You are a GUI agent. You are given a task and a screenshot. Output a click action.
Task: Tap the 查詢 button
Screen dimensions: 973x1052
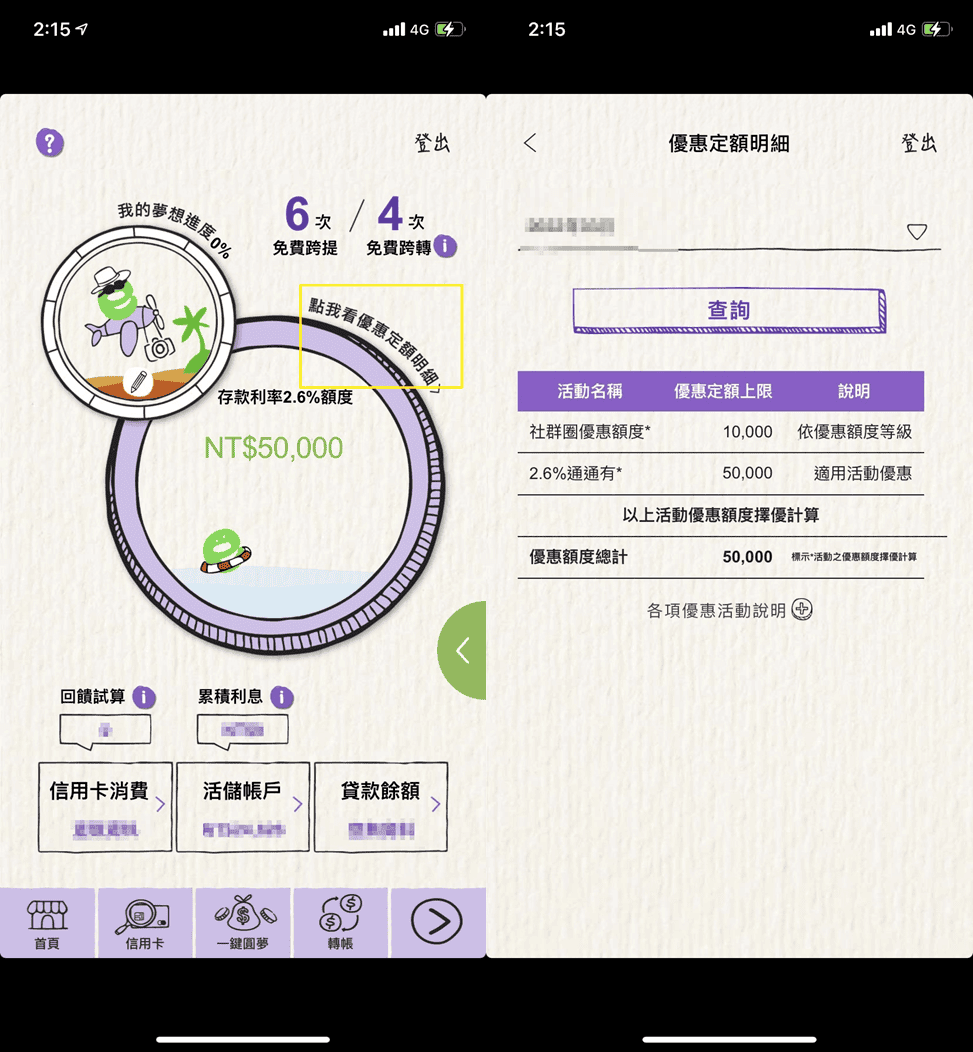tap(729, 310)
